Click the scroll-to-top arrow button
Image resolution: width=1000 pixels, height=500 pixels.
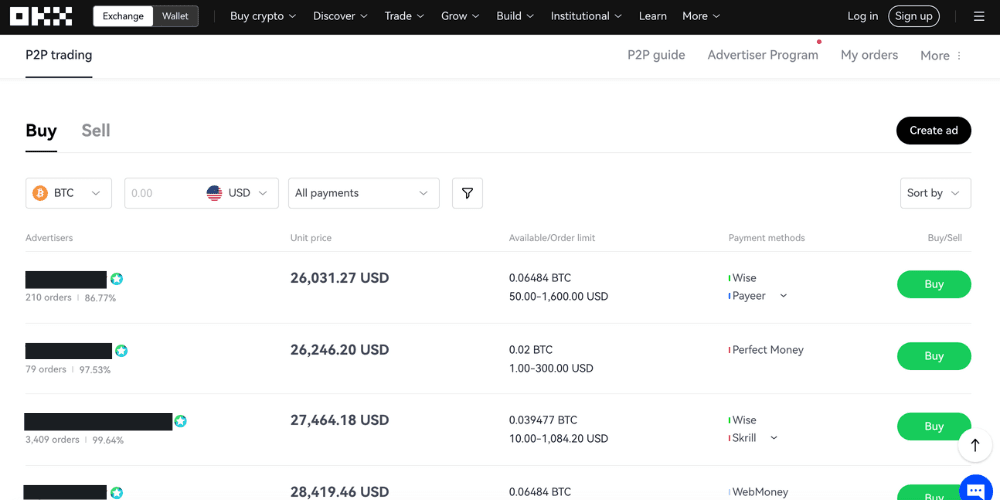point(975,445)
